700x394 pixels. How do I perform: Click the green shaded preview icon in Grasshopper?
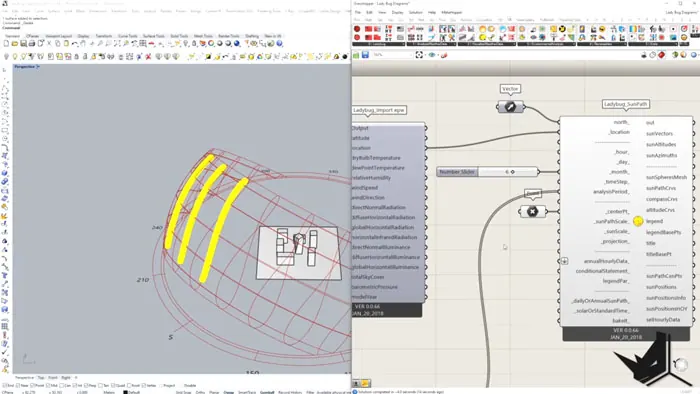click(675, 55)
